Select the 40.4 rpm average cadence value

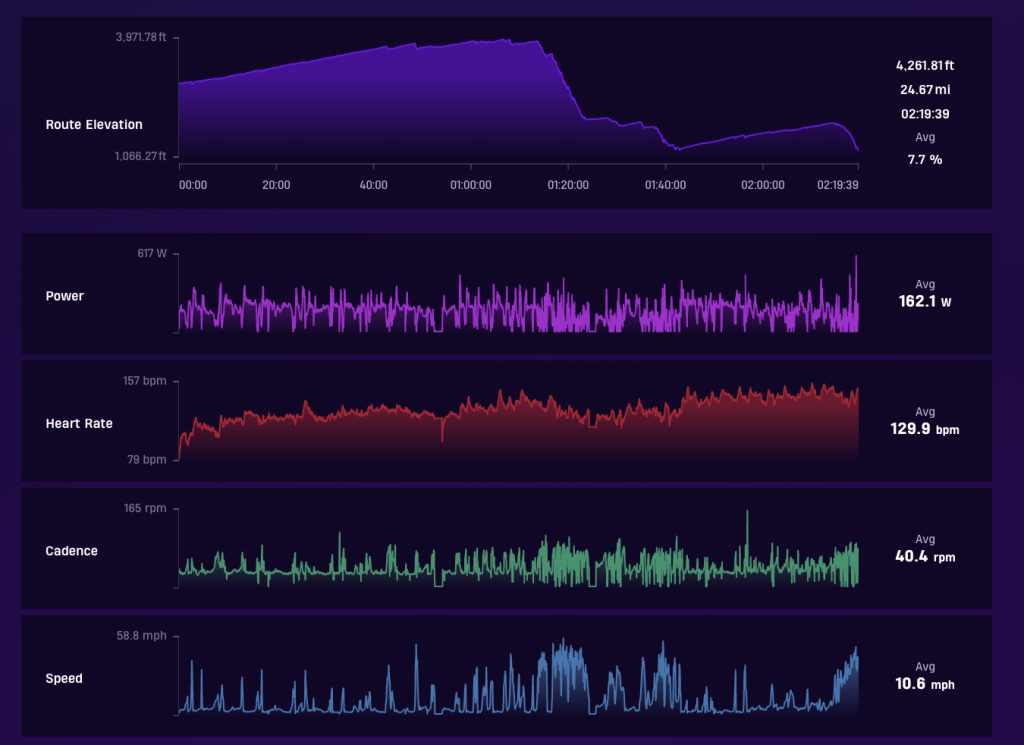925,556
